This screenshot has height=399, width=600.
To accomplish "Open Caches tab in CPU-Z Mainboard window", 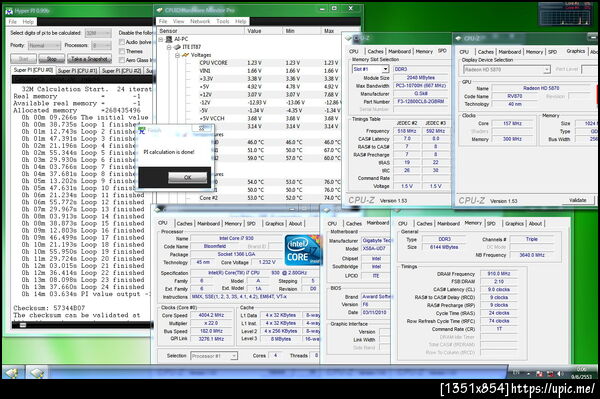I will point(354,223).
